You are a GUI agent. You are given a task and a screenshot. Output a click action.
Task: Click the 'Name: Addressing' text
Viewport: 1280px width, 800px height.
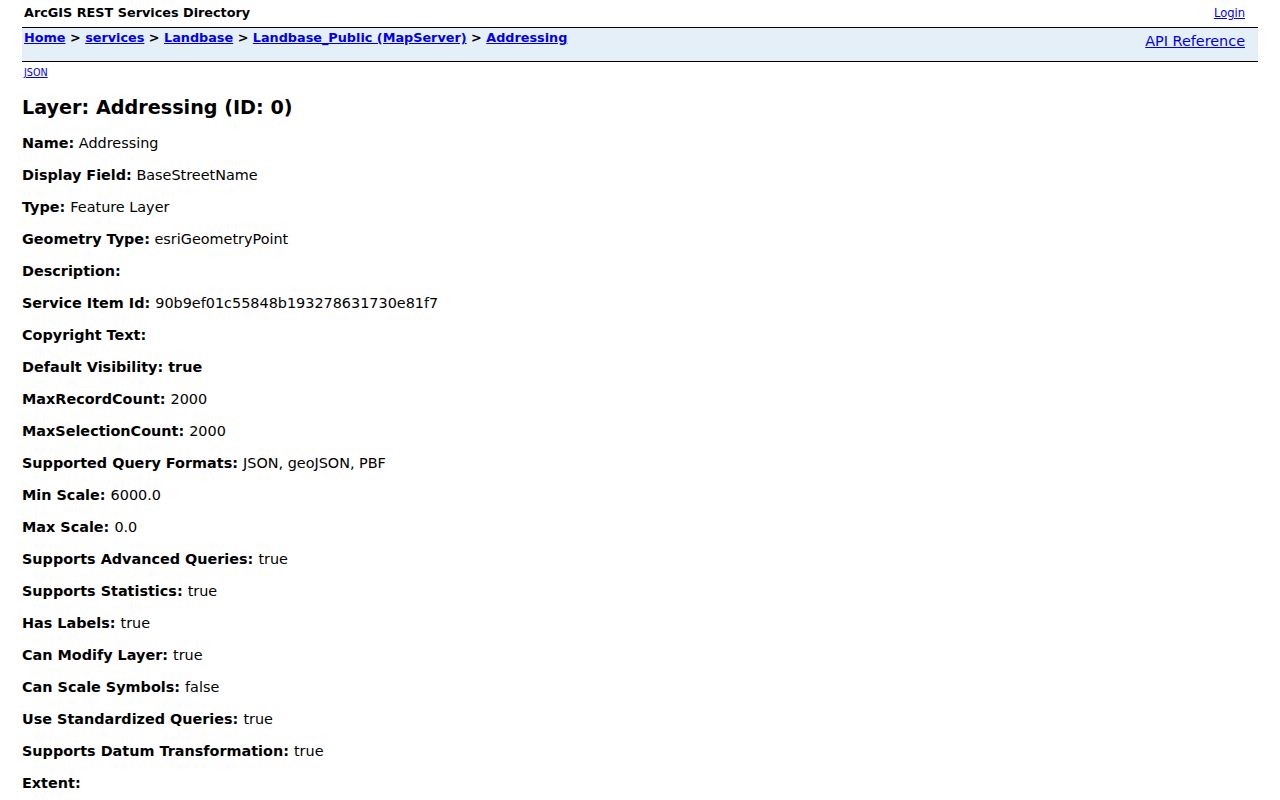[x=90, y=143]
